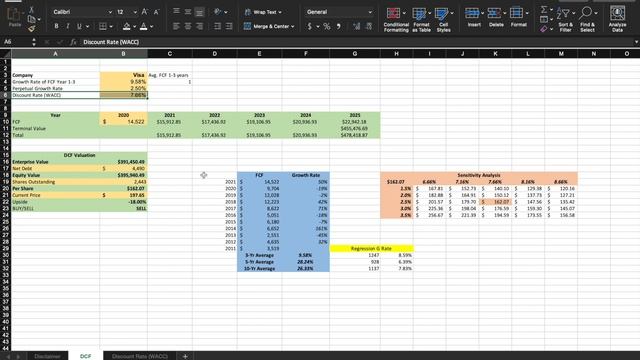Toggle Bold formatting
Image resolution: width=640 pixels, height=360 pixels.
click(x=56, y=26)
